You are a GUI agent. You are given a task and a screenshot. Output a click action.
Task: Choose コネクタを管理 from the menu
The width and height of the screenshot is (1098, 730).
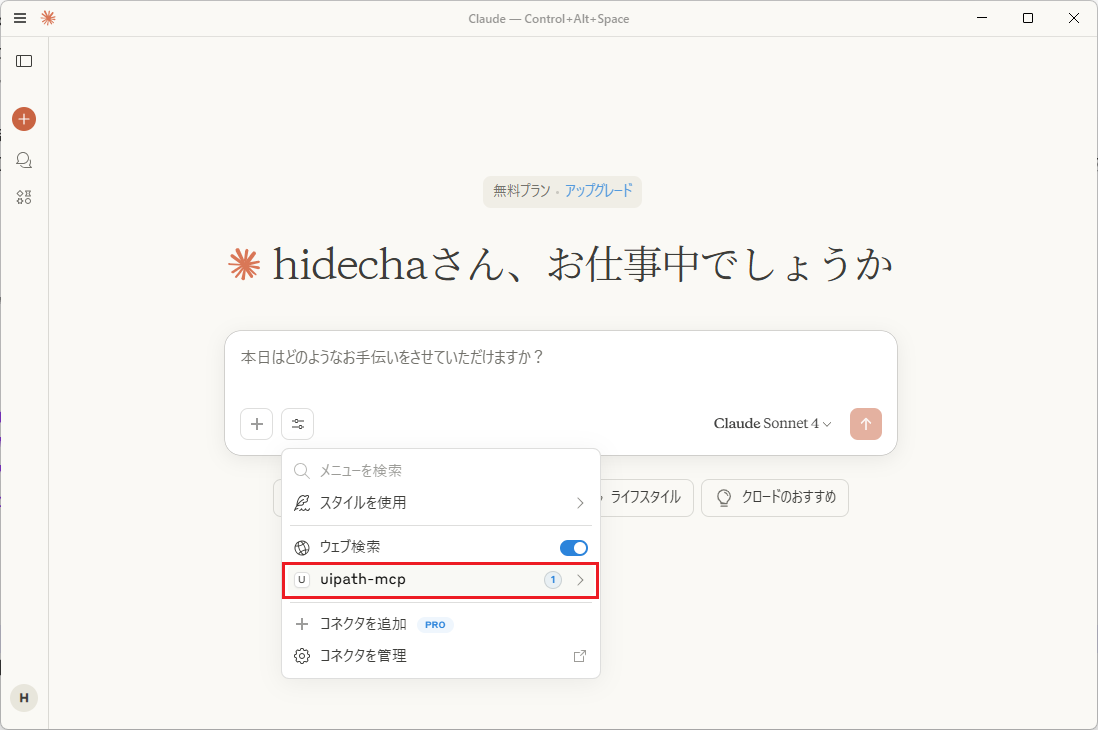440,656
